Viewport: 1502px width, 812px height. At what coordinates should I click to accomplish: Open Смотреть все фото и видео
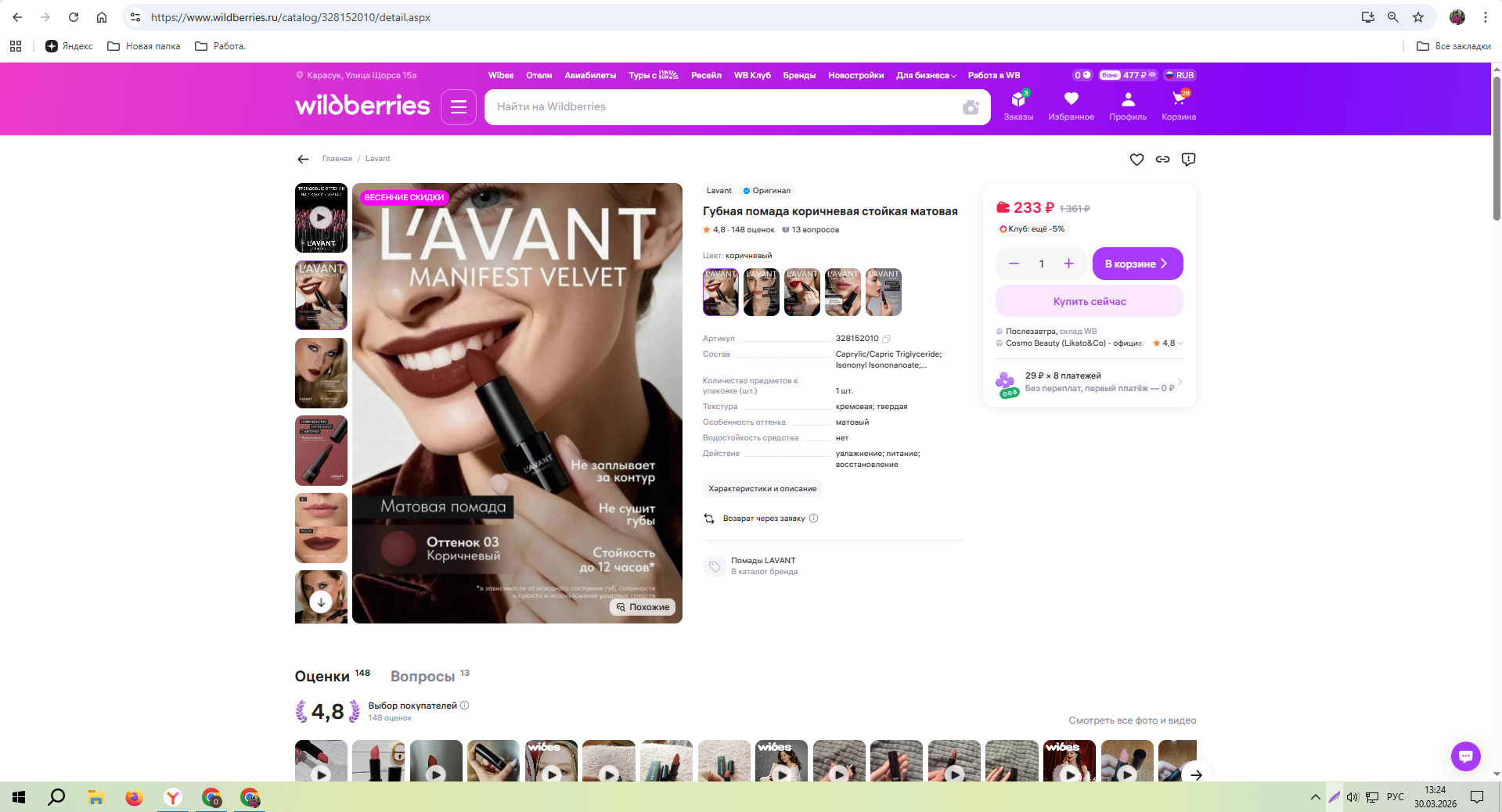(1132, 720)
